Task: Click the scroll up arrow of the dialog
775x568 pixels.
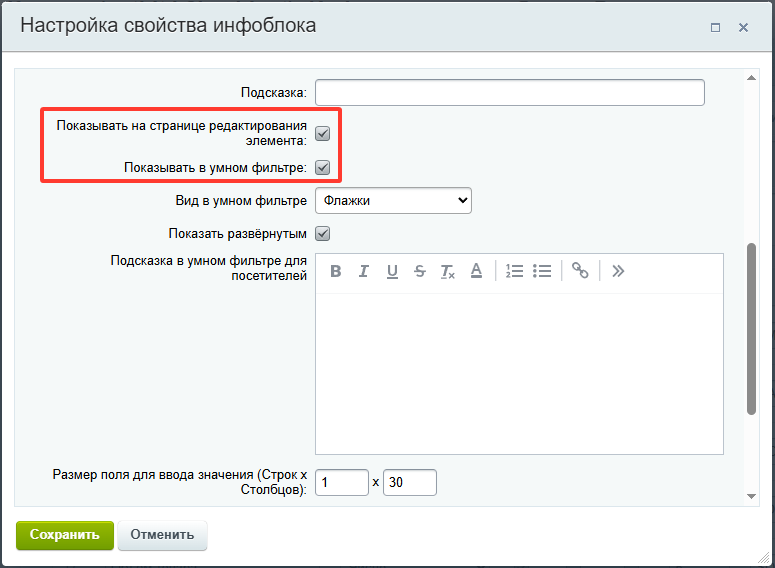Action: pos(751,78)
